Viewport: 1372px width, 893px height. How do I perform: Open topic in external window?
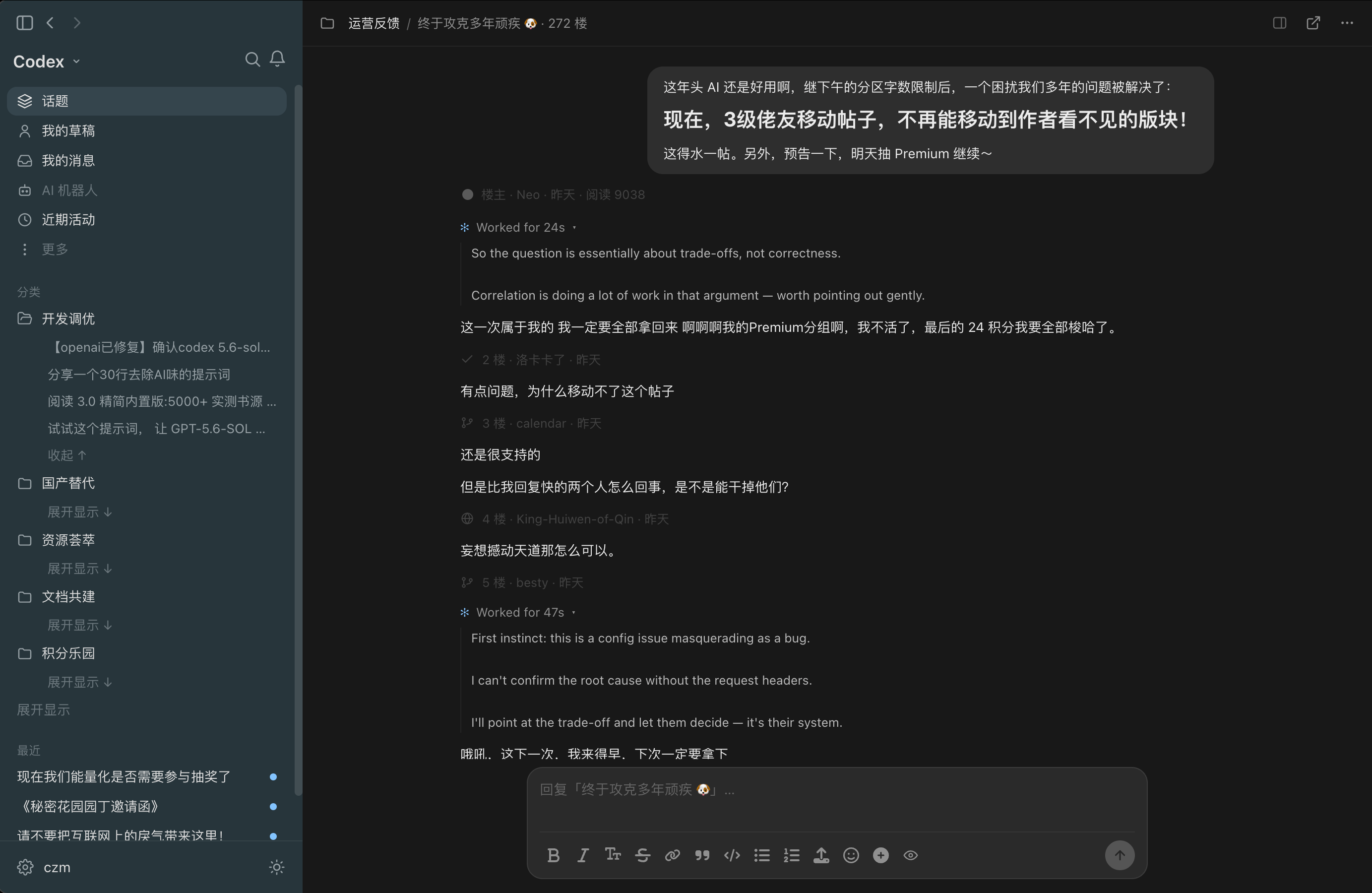[1312, 22]
